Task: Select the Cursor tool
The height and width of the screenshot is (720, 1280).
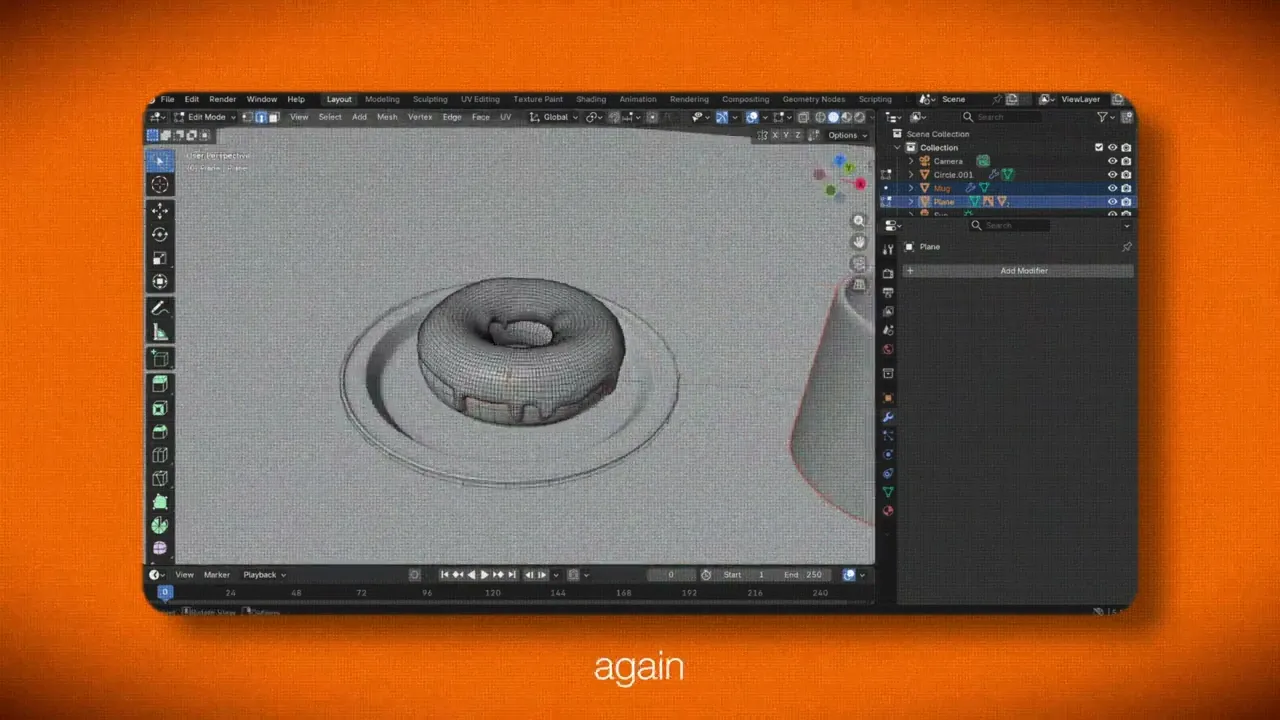Action: [x=160, y=185]
